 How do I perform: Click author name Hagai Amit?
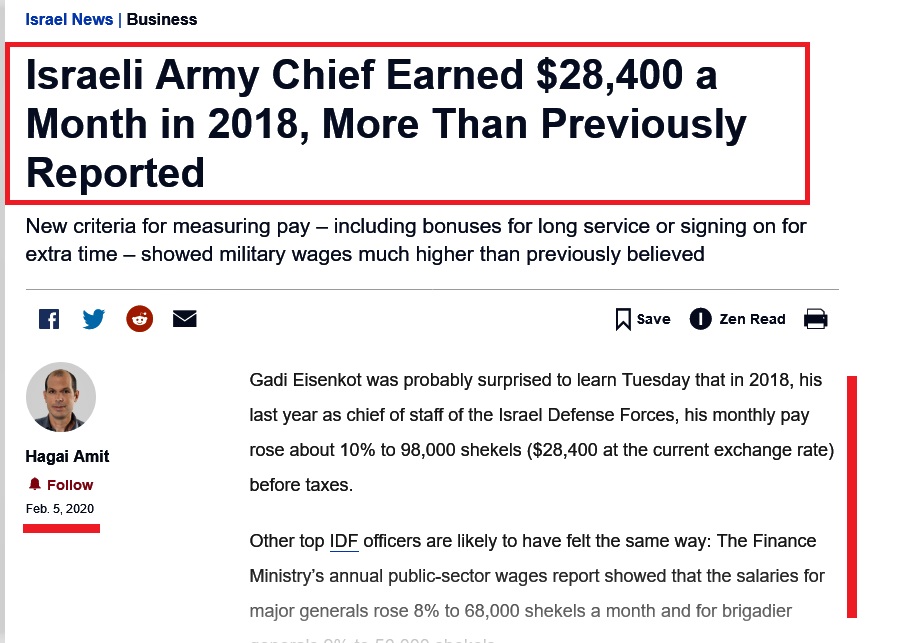coord(67,457)
